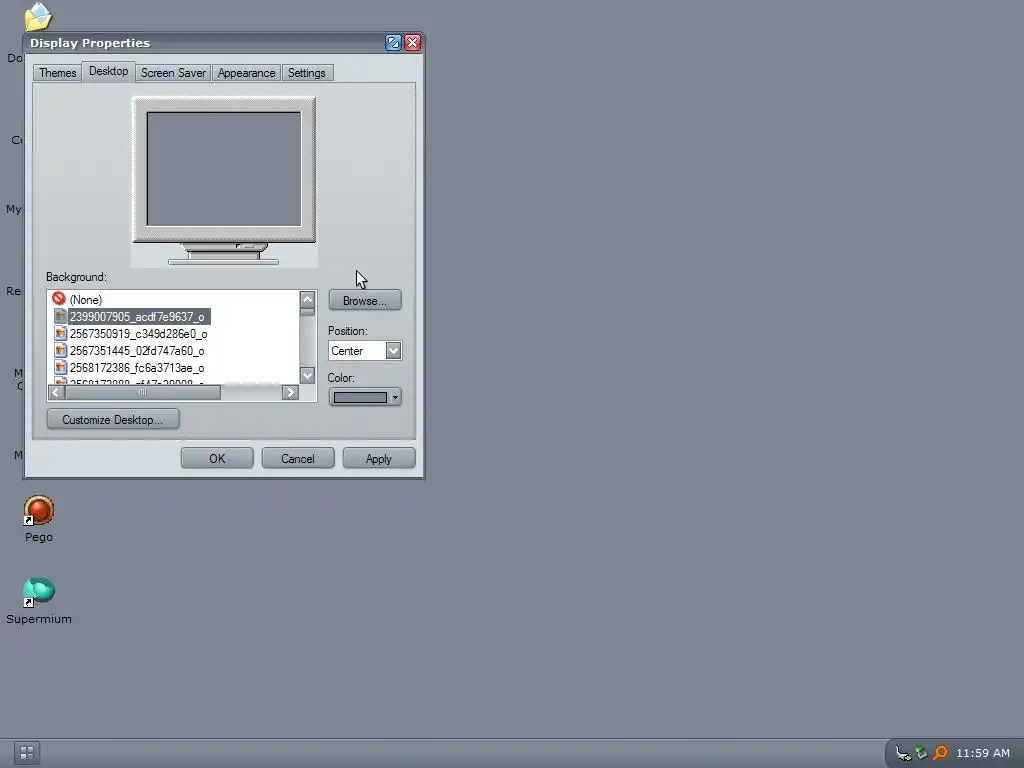
Task: Open the Start menu button in taskbar
Action: click(x=27, y=753)
